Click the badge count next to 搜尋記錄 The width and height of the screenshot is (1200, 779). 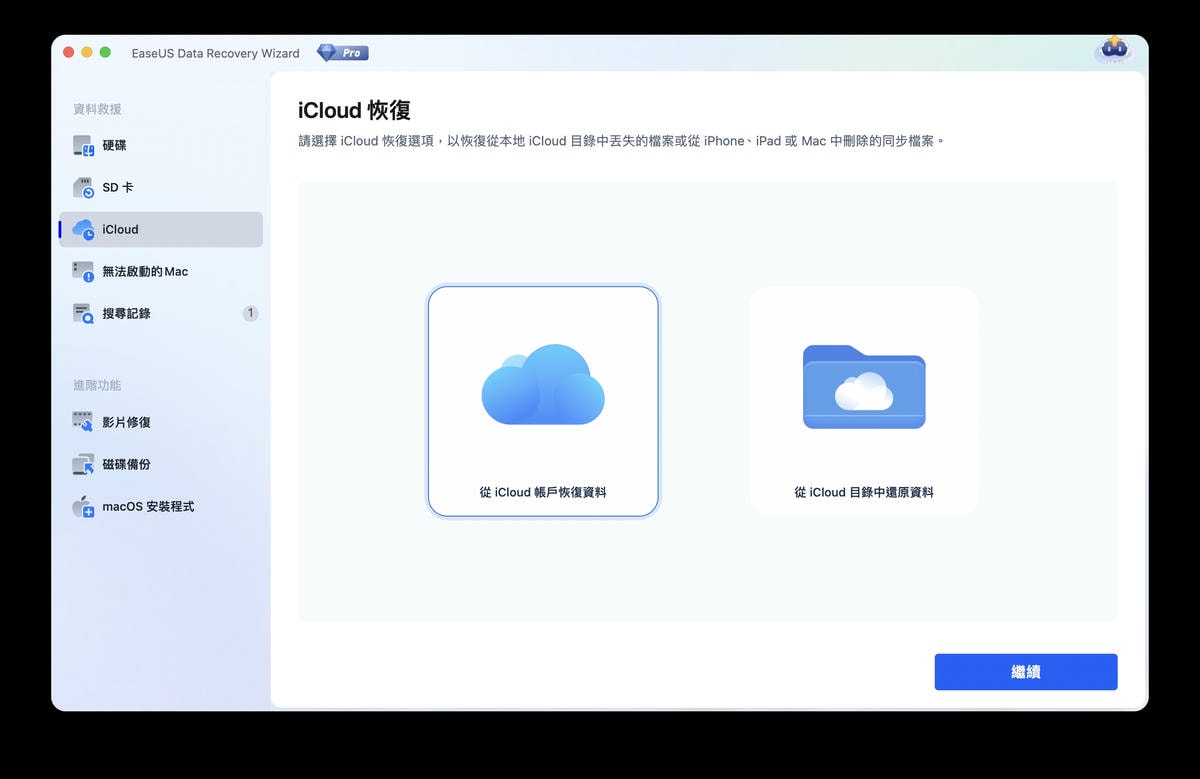click(250, 314)
